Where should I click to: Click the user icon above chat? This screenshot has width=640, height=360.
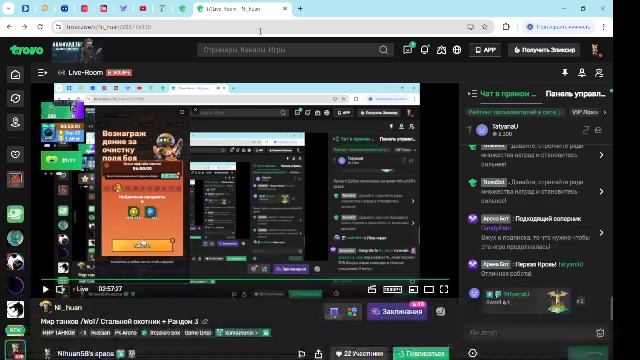point(582,73)
